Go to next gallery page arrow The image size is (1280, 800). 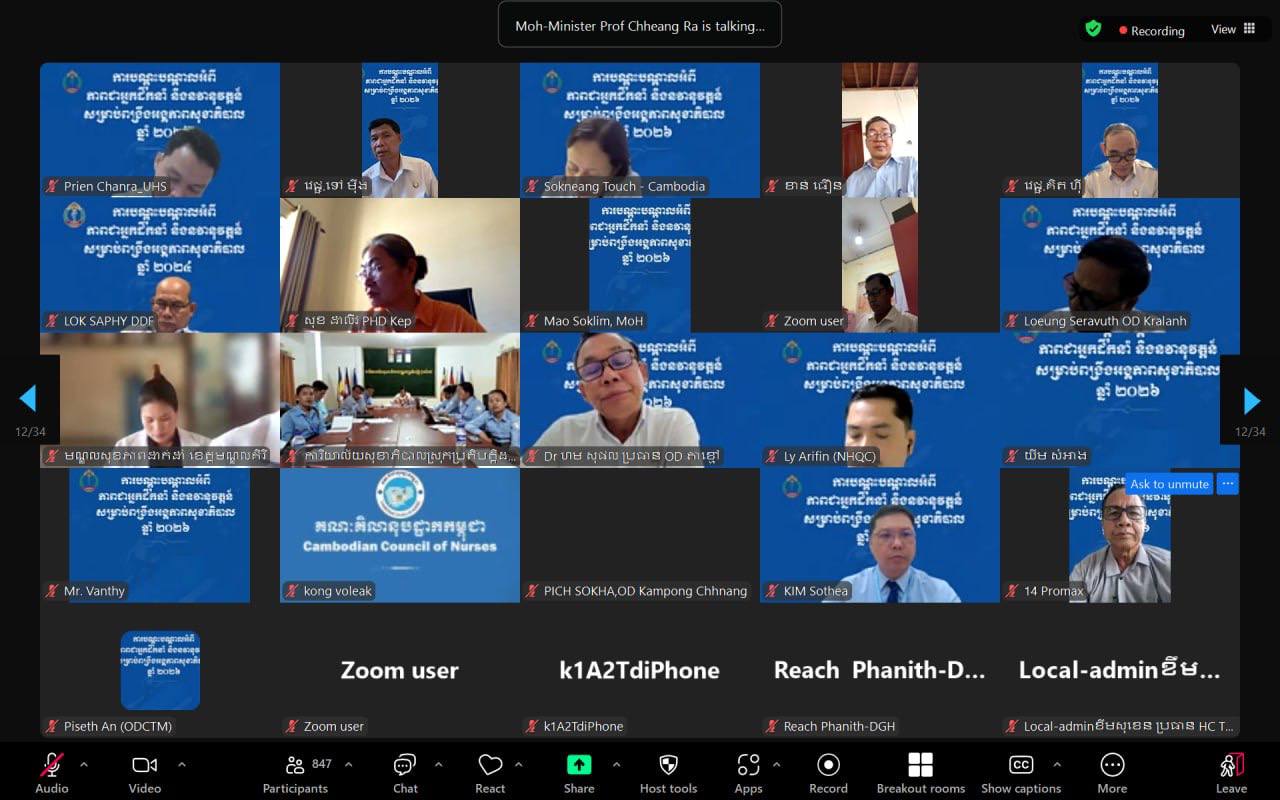(1251, 401)
